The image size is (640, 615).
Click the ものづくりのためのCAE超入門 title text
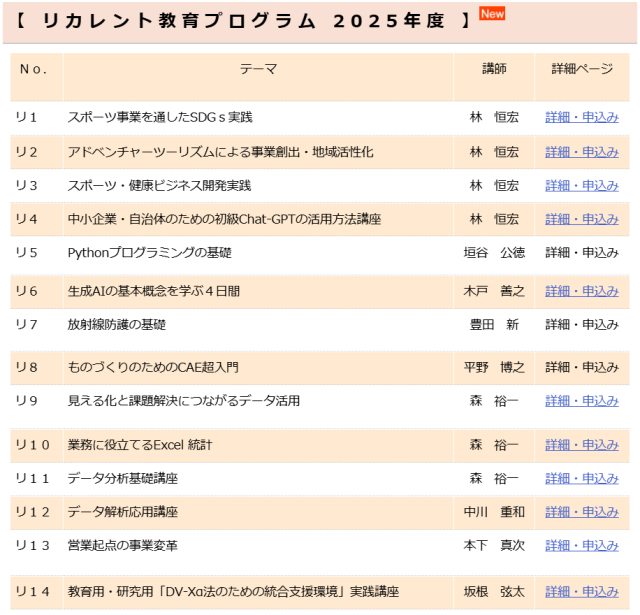pyautogui.click(x=153, y=368)
